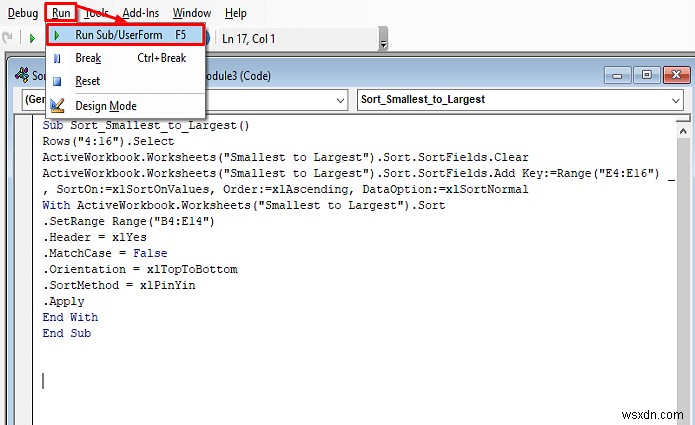Click the Ln 17, Col 1 position indicator
The width and height of the screenshot is (695, 425).
(249, 39)
